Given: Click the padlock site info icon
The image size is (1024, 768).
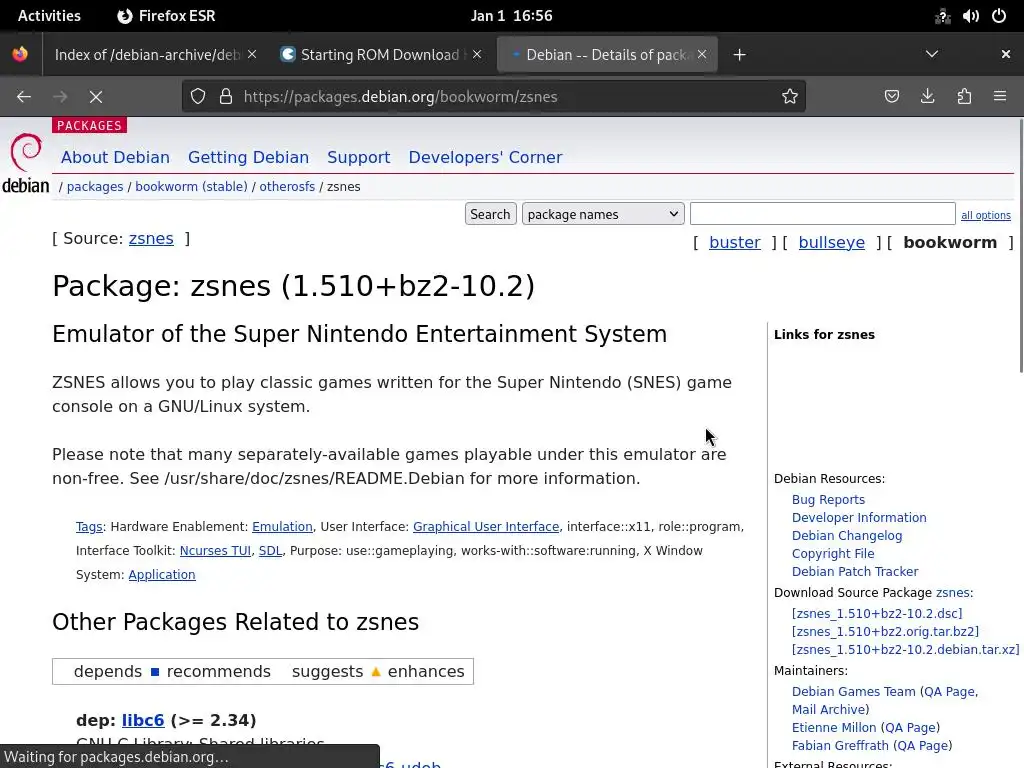Looking at the screenshot, I should coord(226,97).
